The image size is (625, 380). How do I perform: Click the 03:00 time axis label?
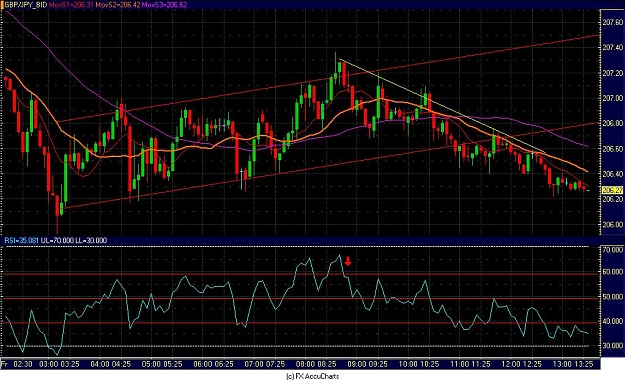pyautogui.click(x=49, y=364)
